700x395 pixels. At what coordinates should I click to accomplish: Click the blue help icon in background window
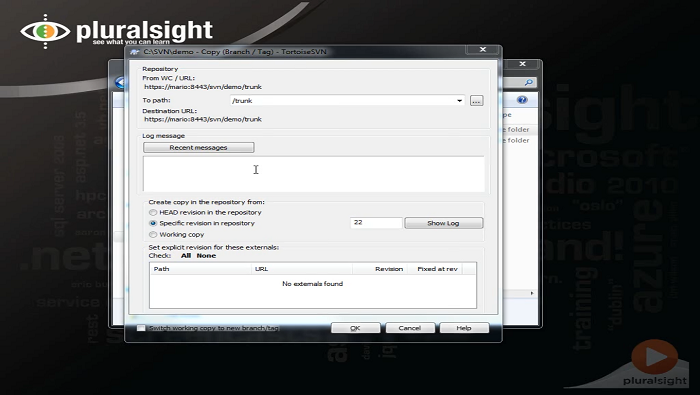click(522, 100)
